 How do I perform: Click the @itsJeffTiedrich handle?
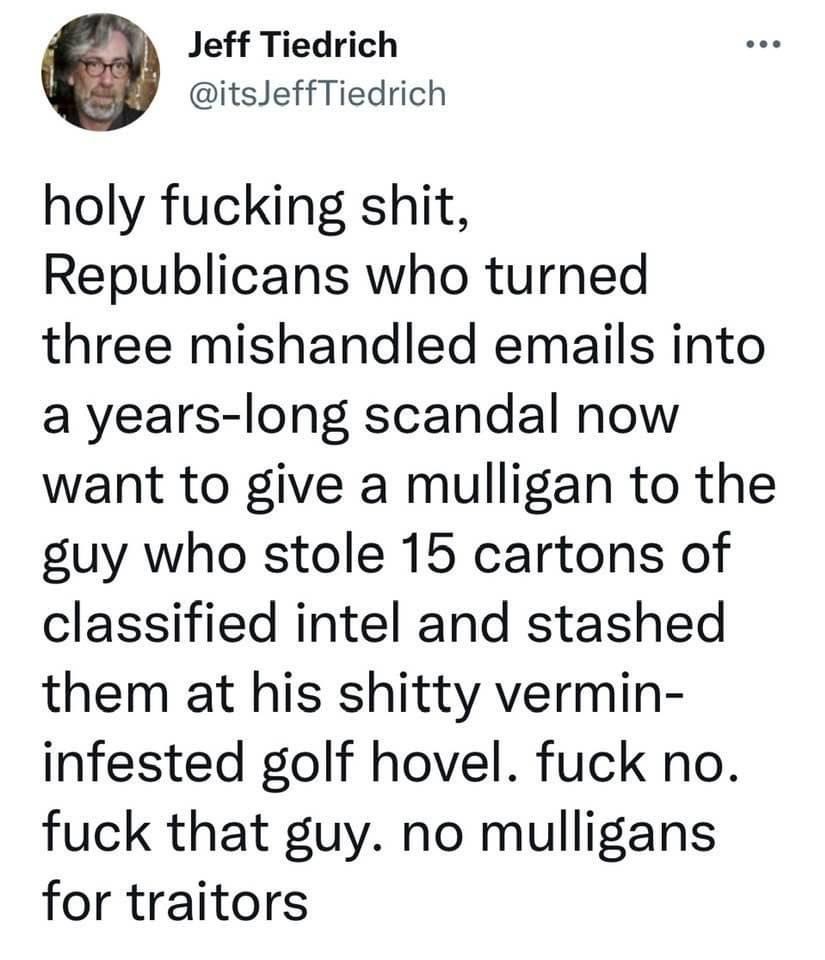tap(318, 94)
